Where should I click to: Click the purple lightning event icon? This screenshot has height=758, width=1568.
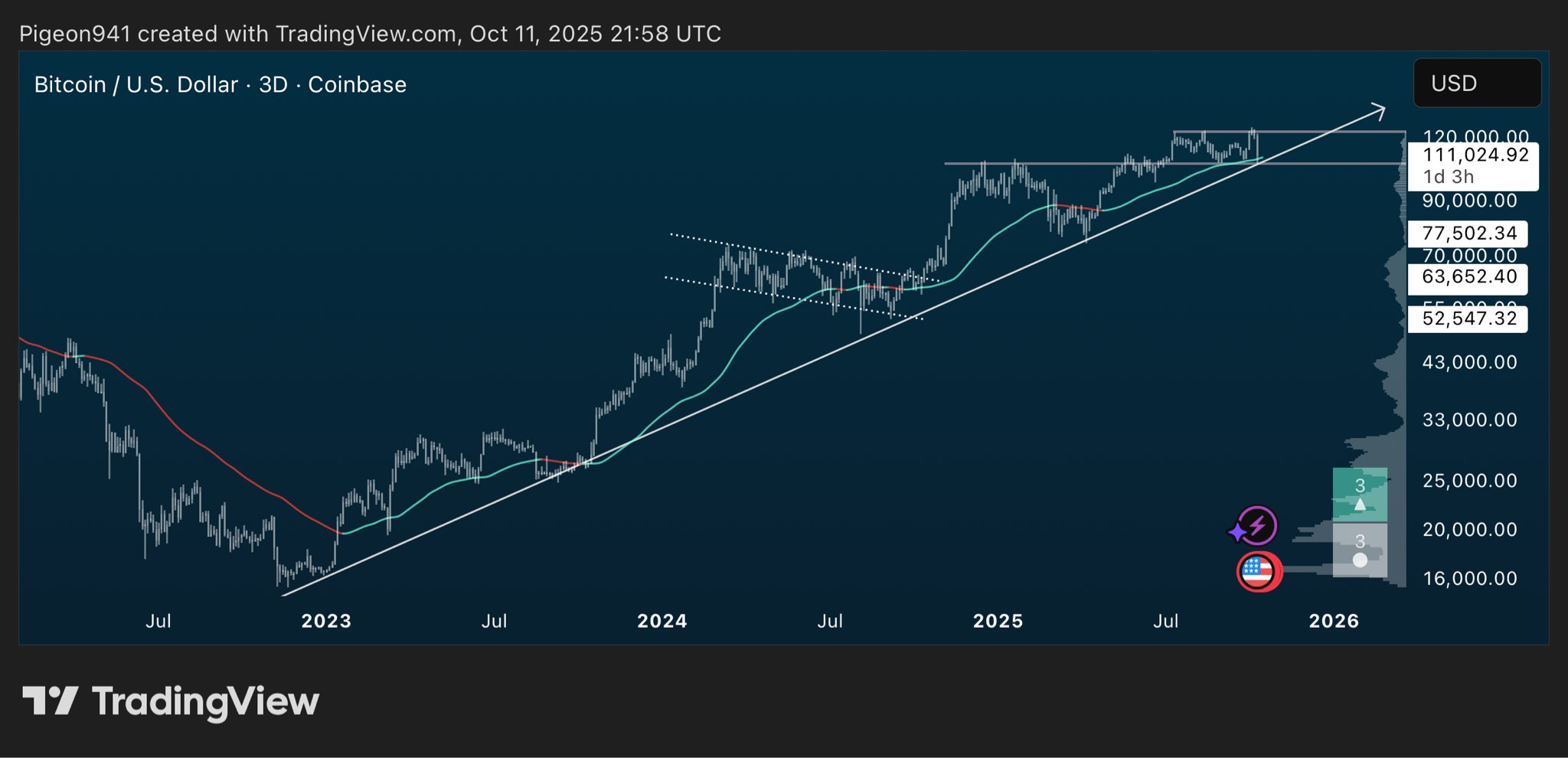[1257, 526]
